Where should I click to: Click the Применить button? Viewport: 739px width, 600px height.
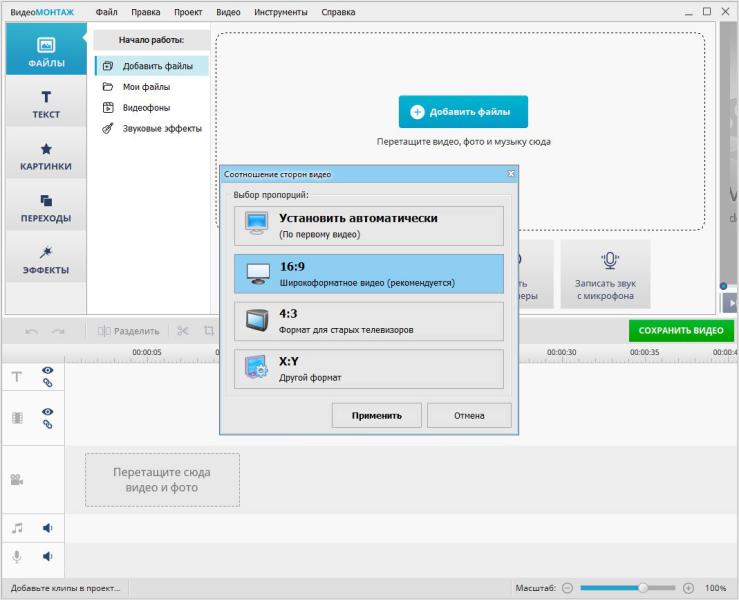point(377,415)
